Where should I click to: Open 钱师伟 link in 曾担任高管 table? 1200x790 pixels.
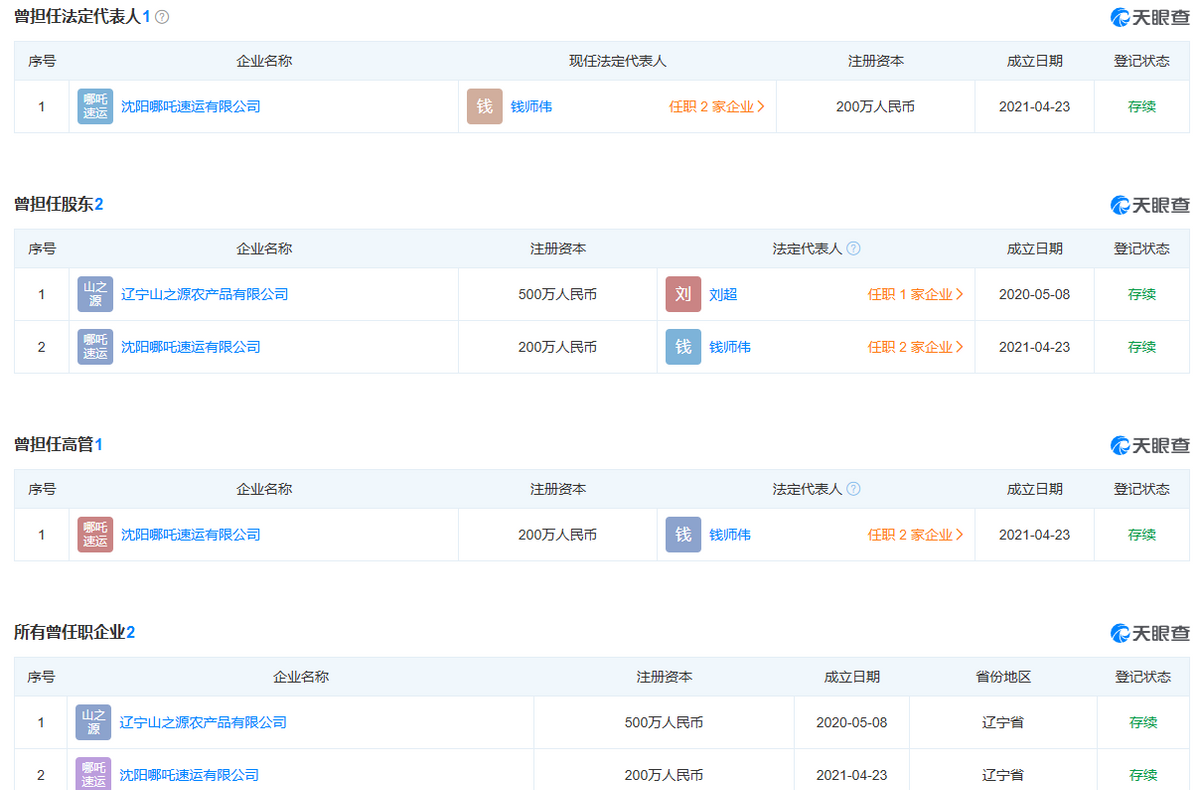click(x=730, y=535)
